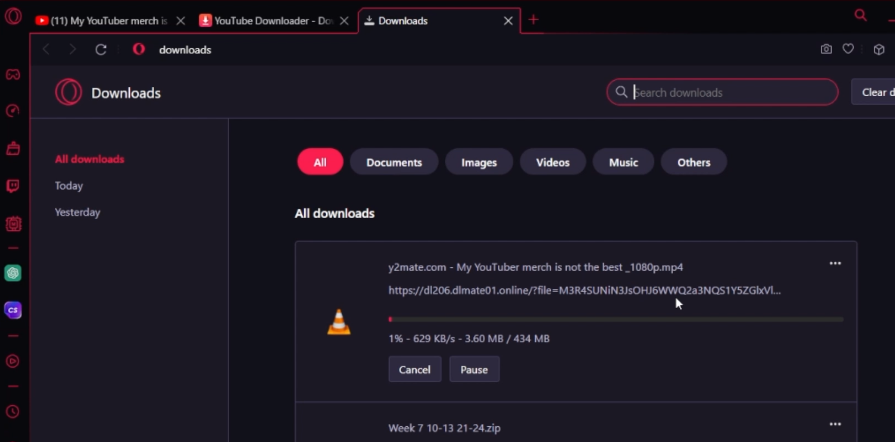This screenshot has height=442, width=895.
Task: Open three-dot menu for Week 7 zip download
Action: (x=835, y=425)
